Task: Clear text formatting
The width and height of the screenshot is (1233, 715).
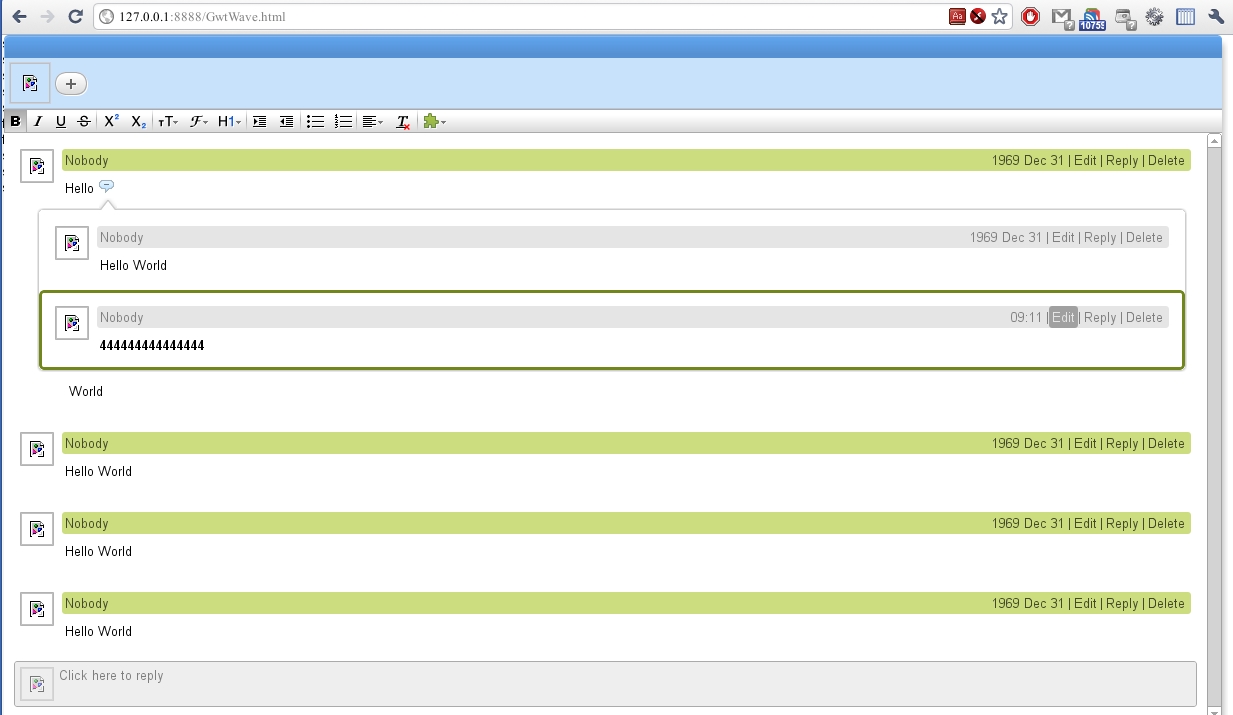Action: coord(402,121)
